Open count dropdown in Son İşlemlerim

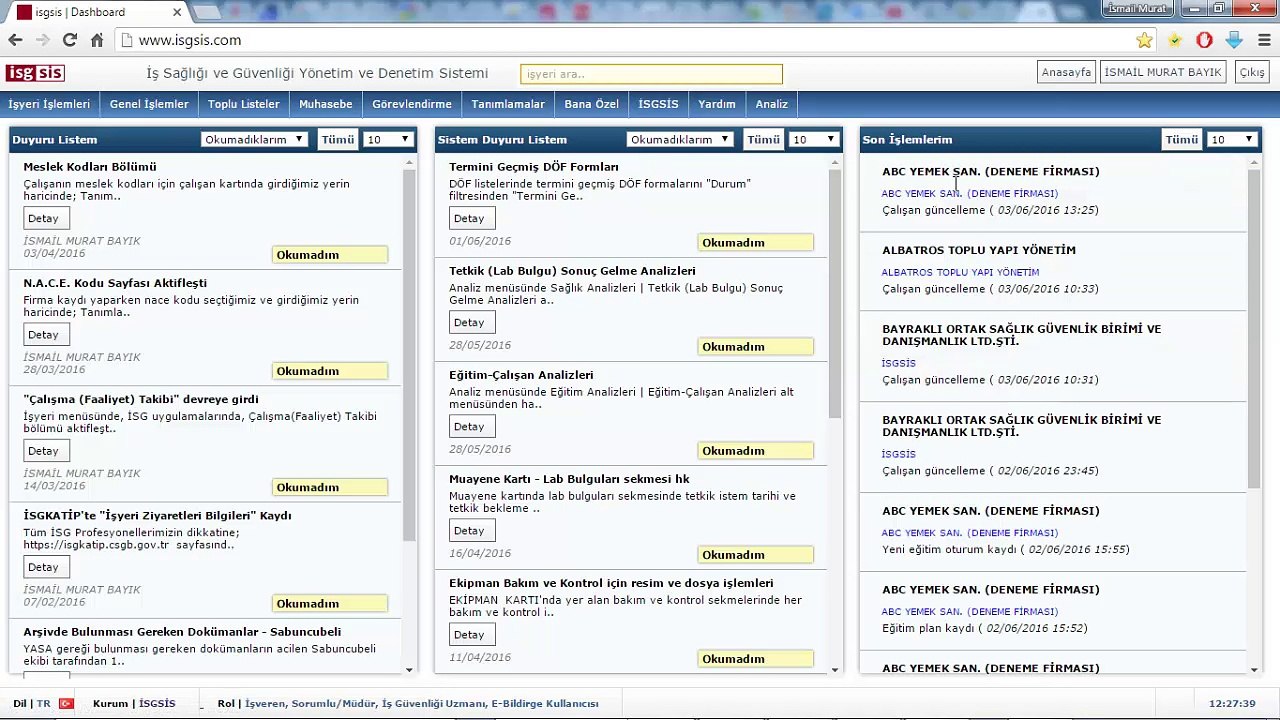1231,140
